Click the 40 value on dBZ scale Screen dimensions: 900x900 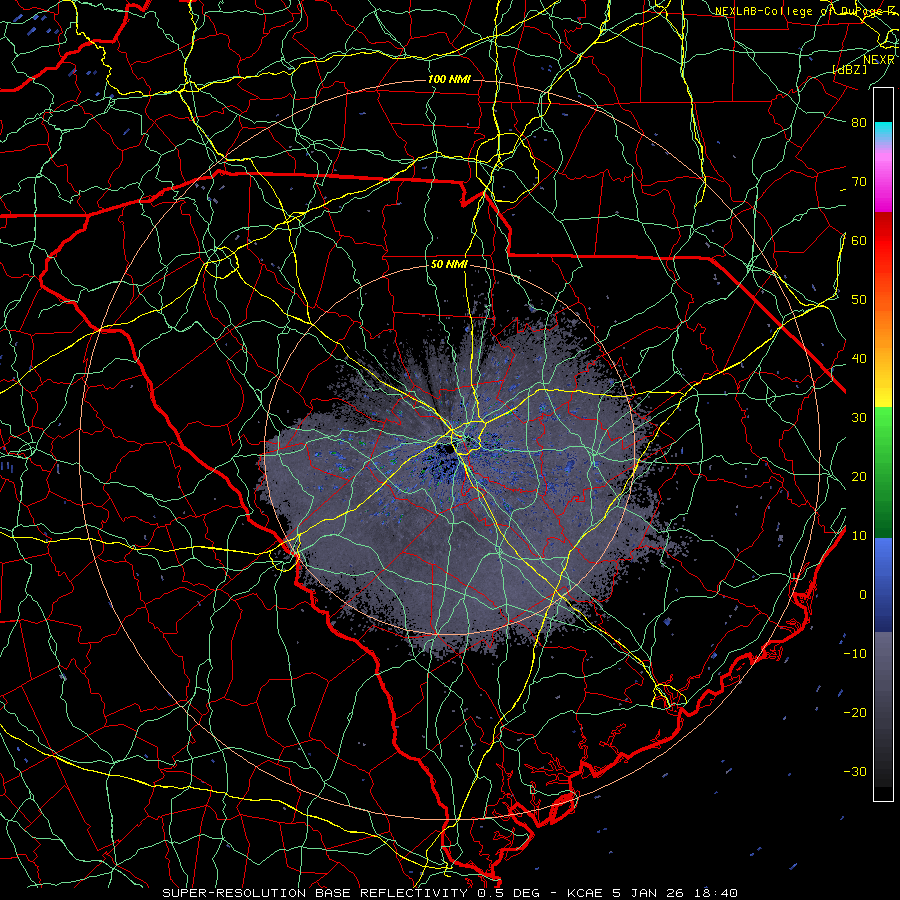pyautogui.click(x=859, y=359)
